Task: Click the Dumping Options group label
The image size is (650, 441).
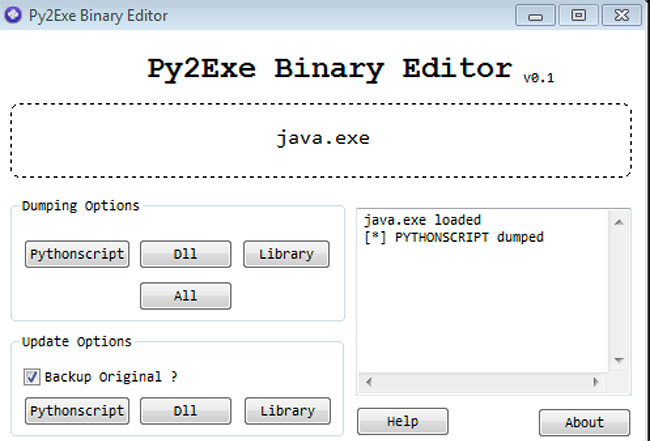Action: pyautogui.click(x=80, y=206)
